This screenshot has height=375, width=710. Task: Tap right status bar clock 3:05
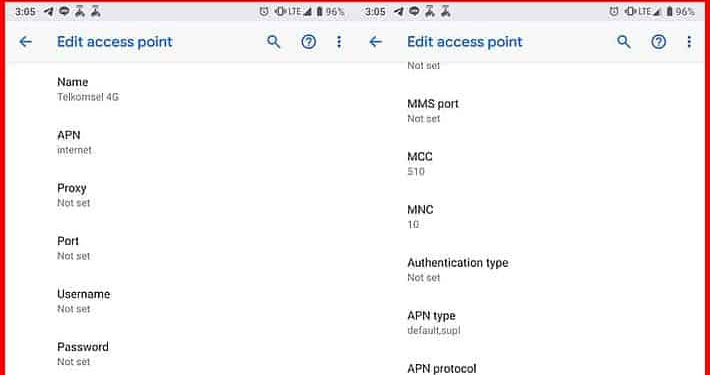(x=375, y=12)
